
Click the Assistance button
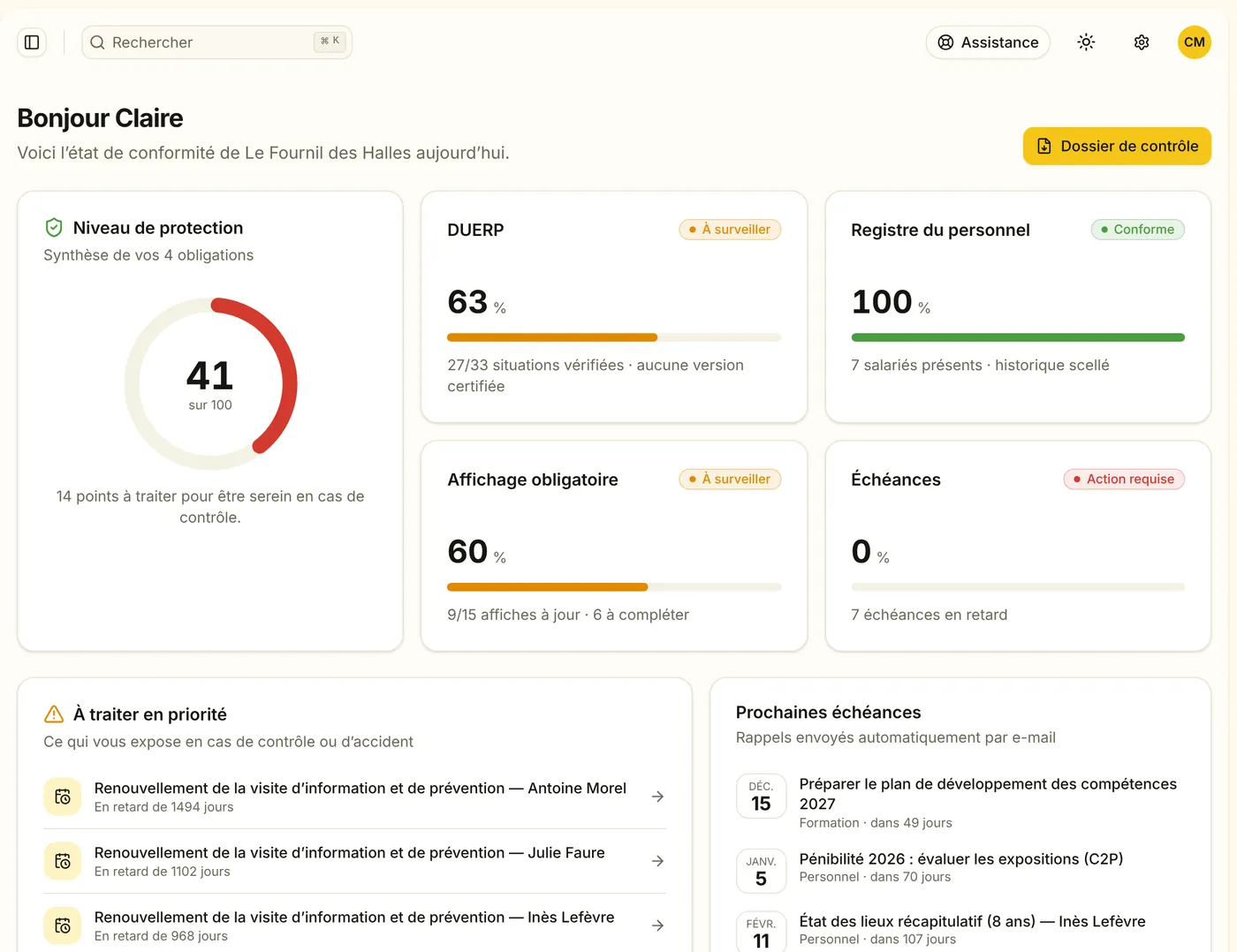click(x=988, y=42)
